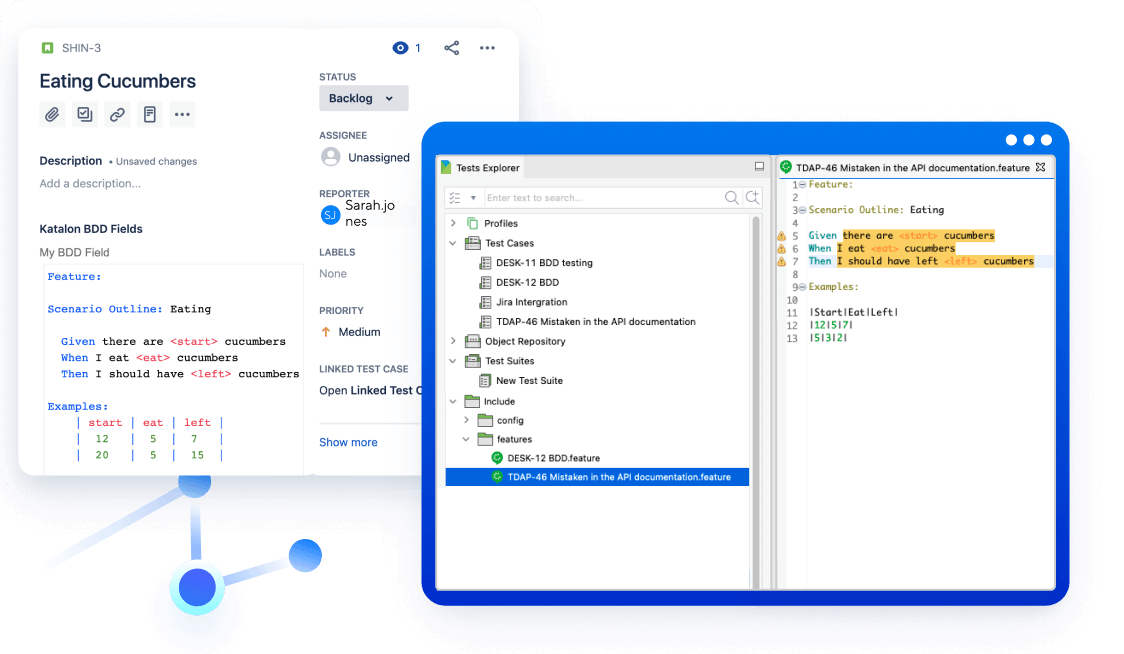This screenshot has width=1124, height=654.
Task: Click the Eating Cucumbers issue title
Action: [118, 81]
